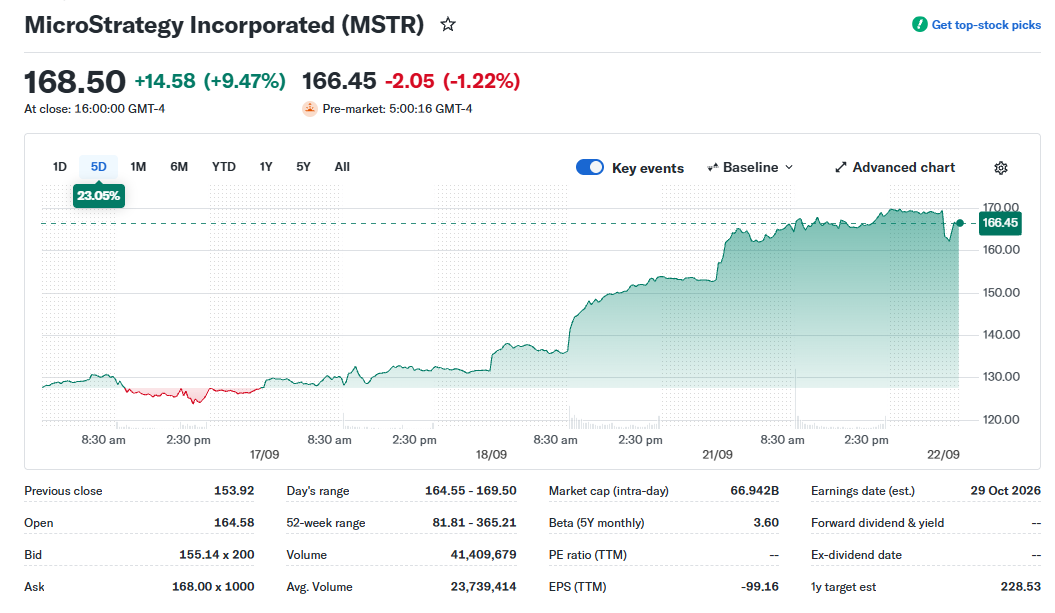Show the YTD chart range

224,167
